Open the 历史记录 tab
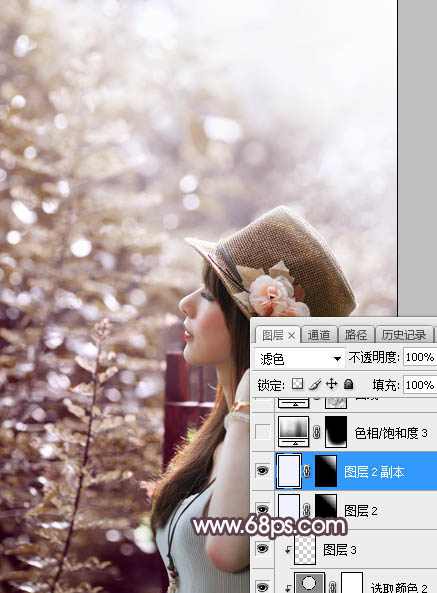 pos(404,335)
